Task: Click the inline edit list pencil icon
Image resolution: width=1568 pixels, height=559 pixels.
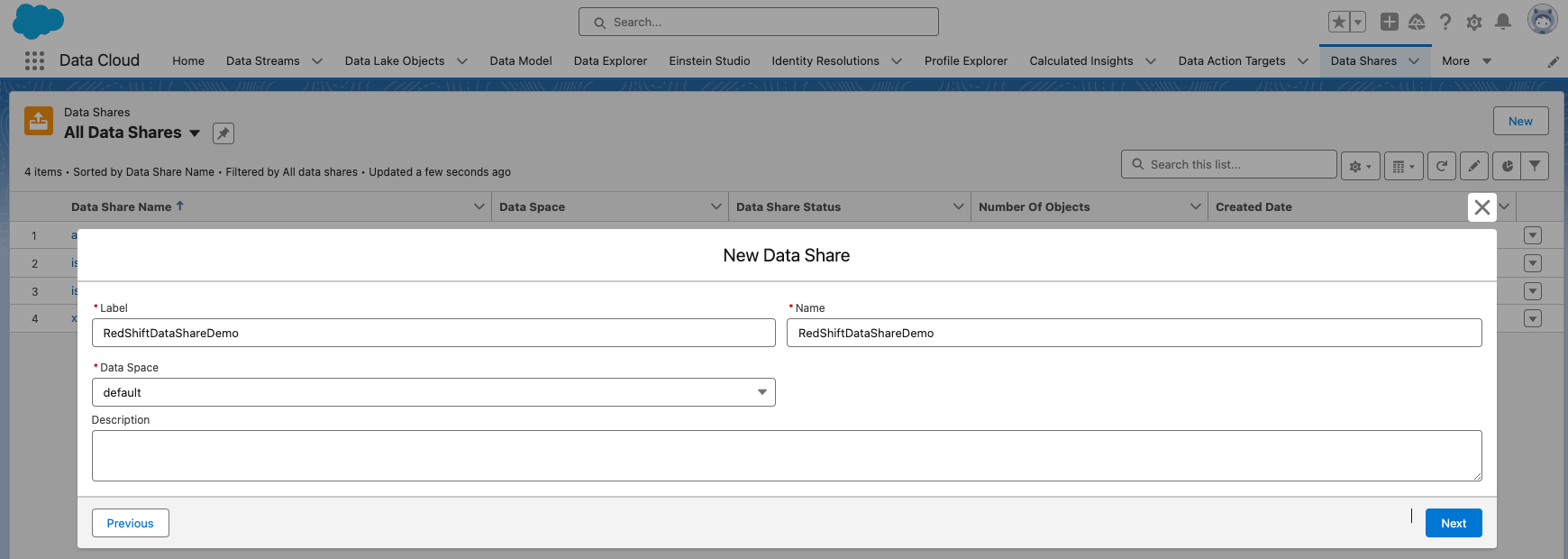Action: (1474, 166)
